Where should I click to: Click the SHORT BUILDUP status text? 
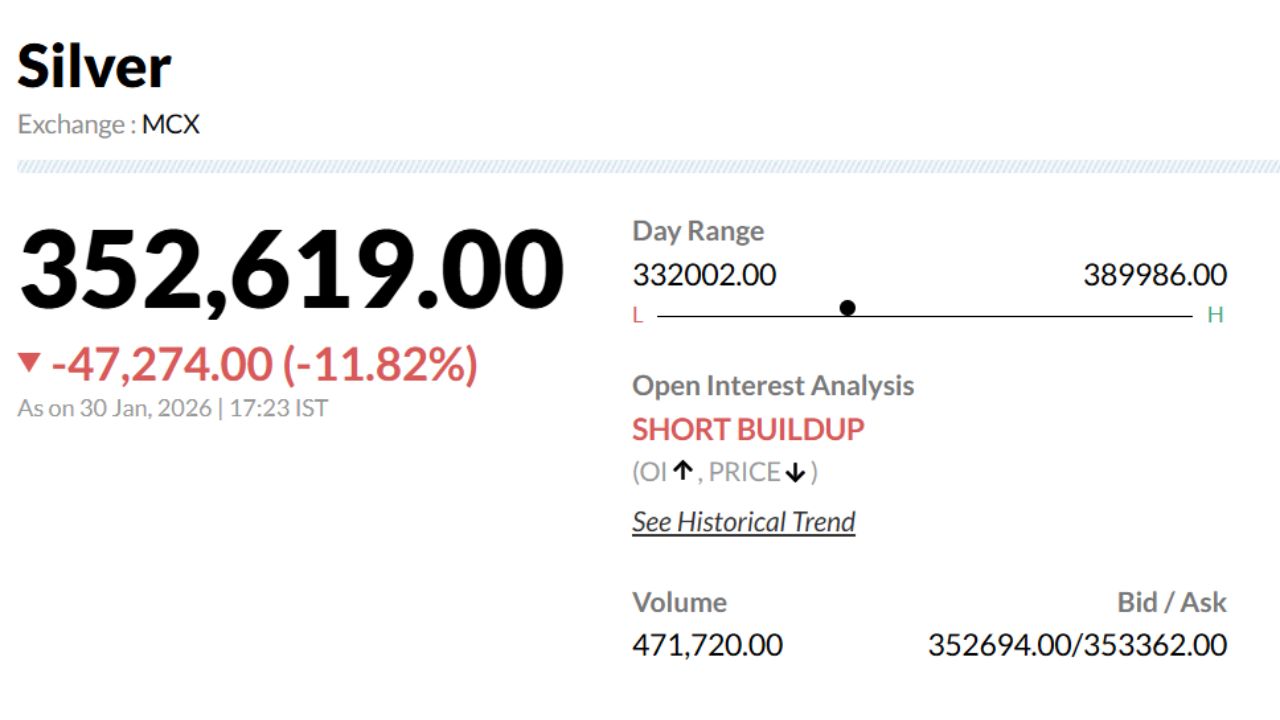[x=748, y=430]
